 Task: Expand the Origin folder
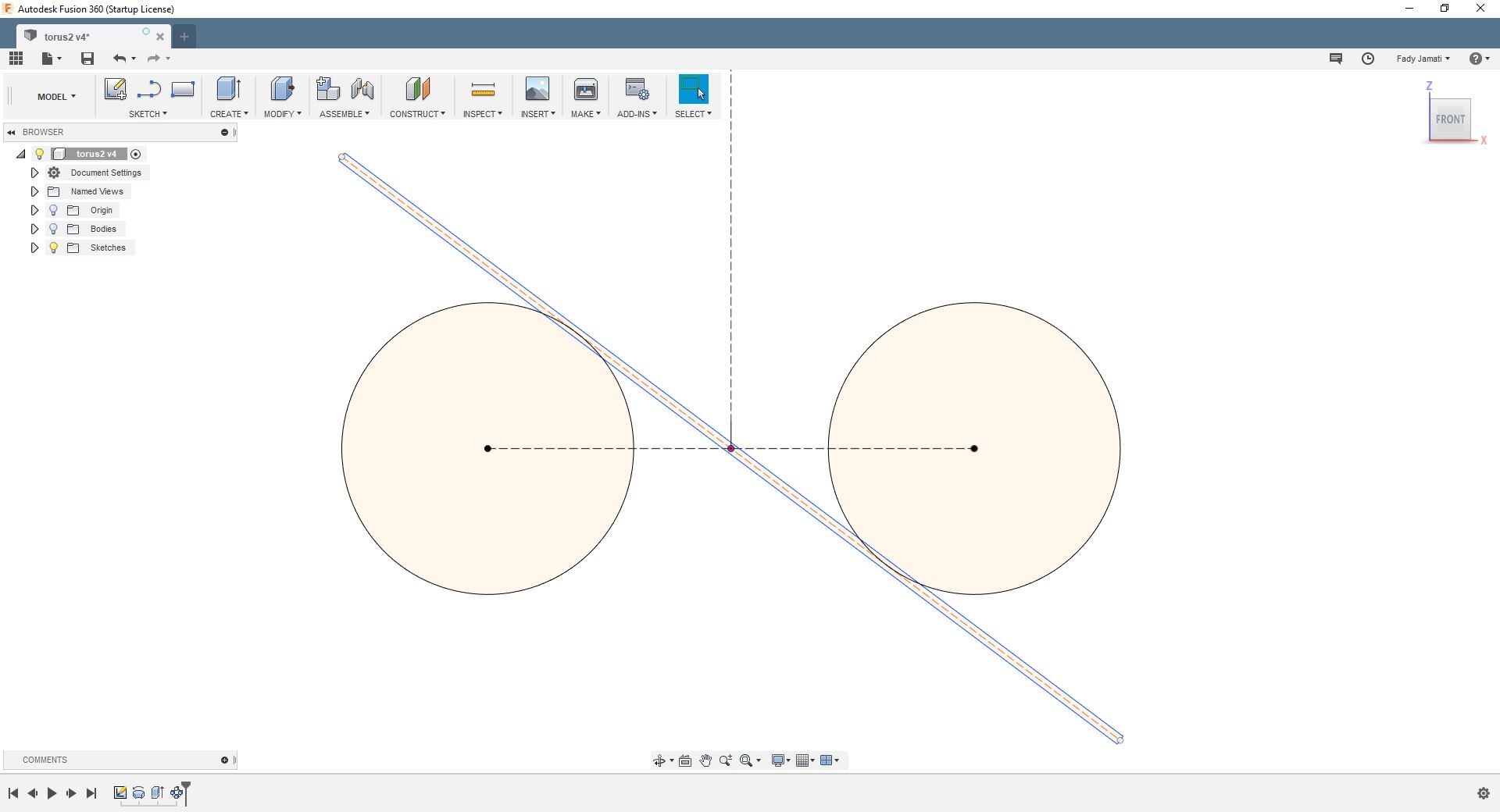coord(34,211)
